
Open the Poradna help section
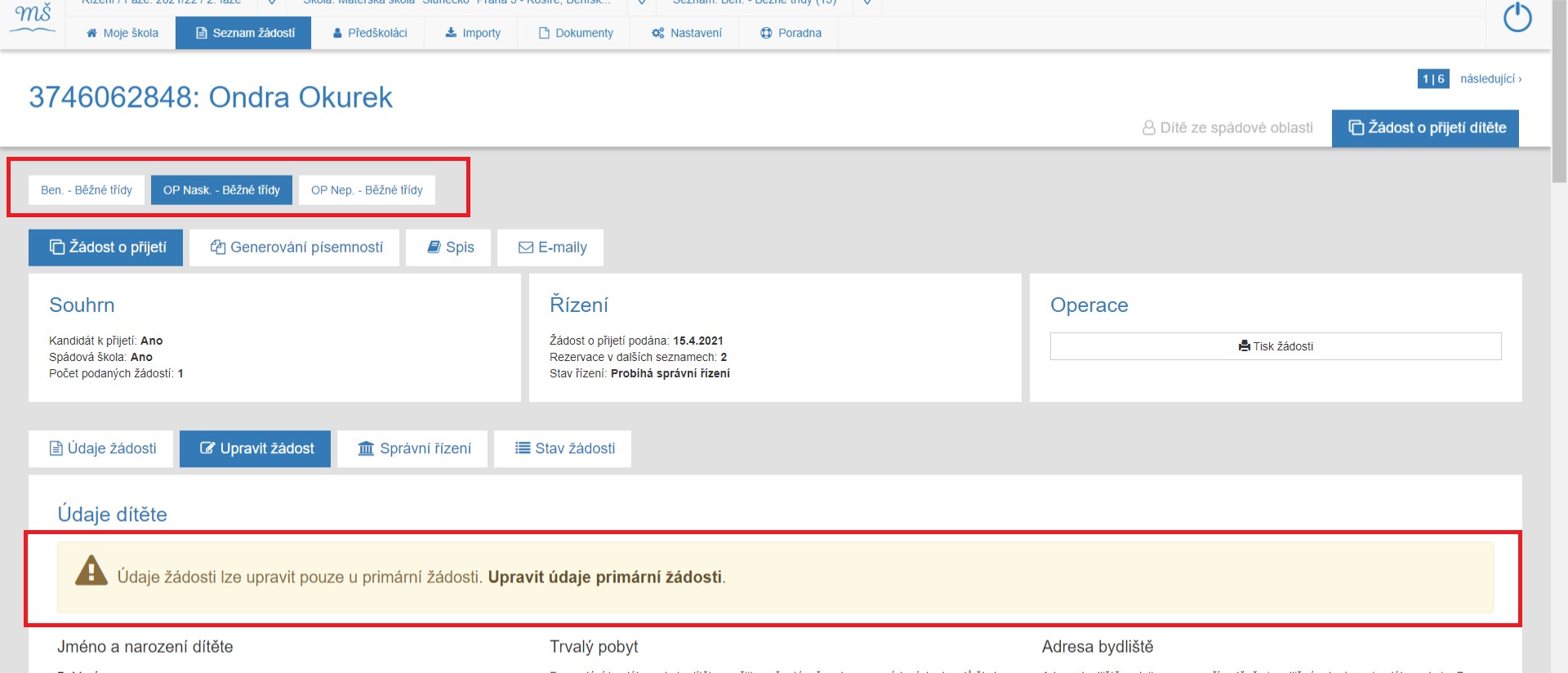pos(791,33)
